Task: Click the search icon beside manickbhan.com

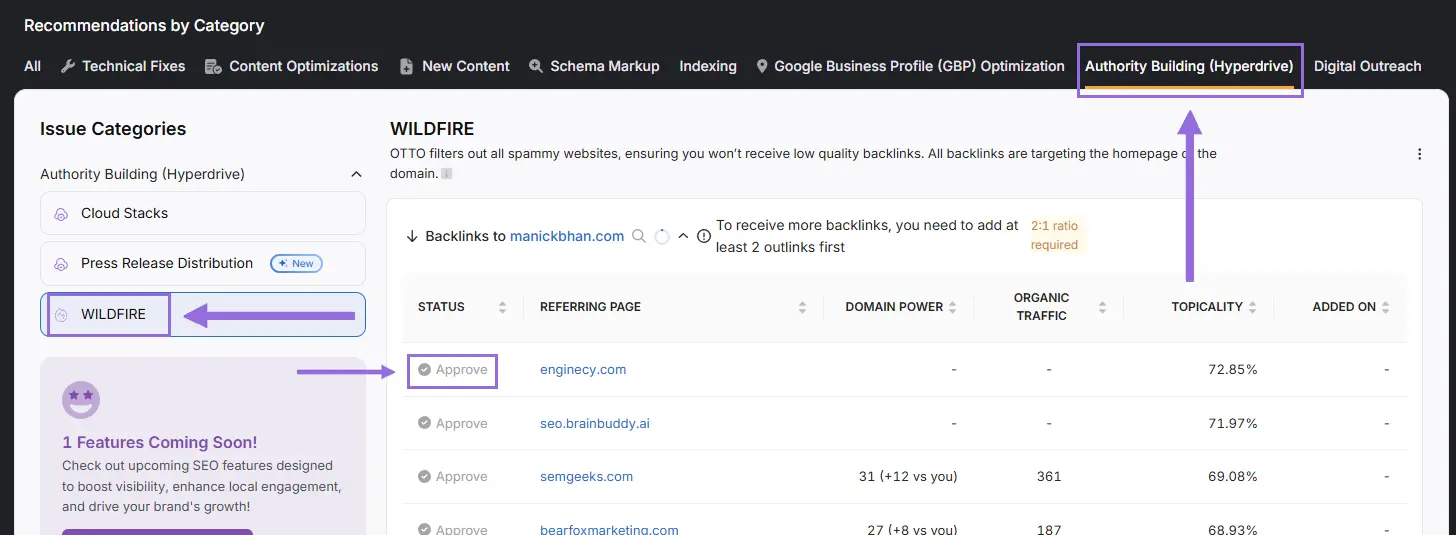Action: click(639, 237)
